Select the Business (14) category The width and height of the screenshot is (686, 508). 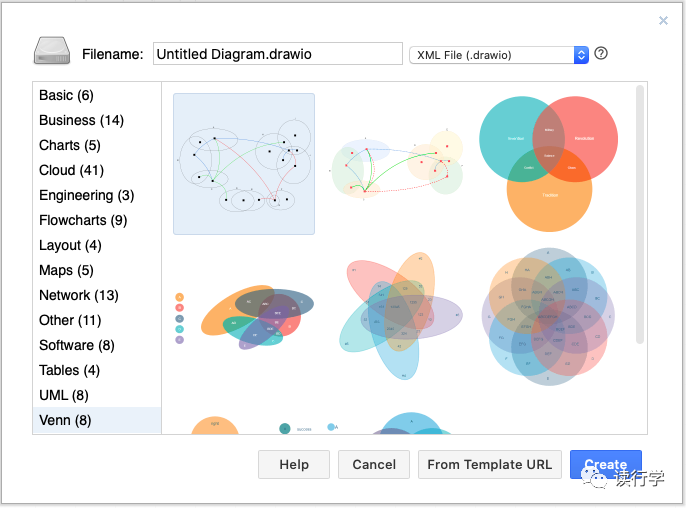pos(97,120)
